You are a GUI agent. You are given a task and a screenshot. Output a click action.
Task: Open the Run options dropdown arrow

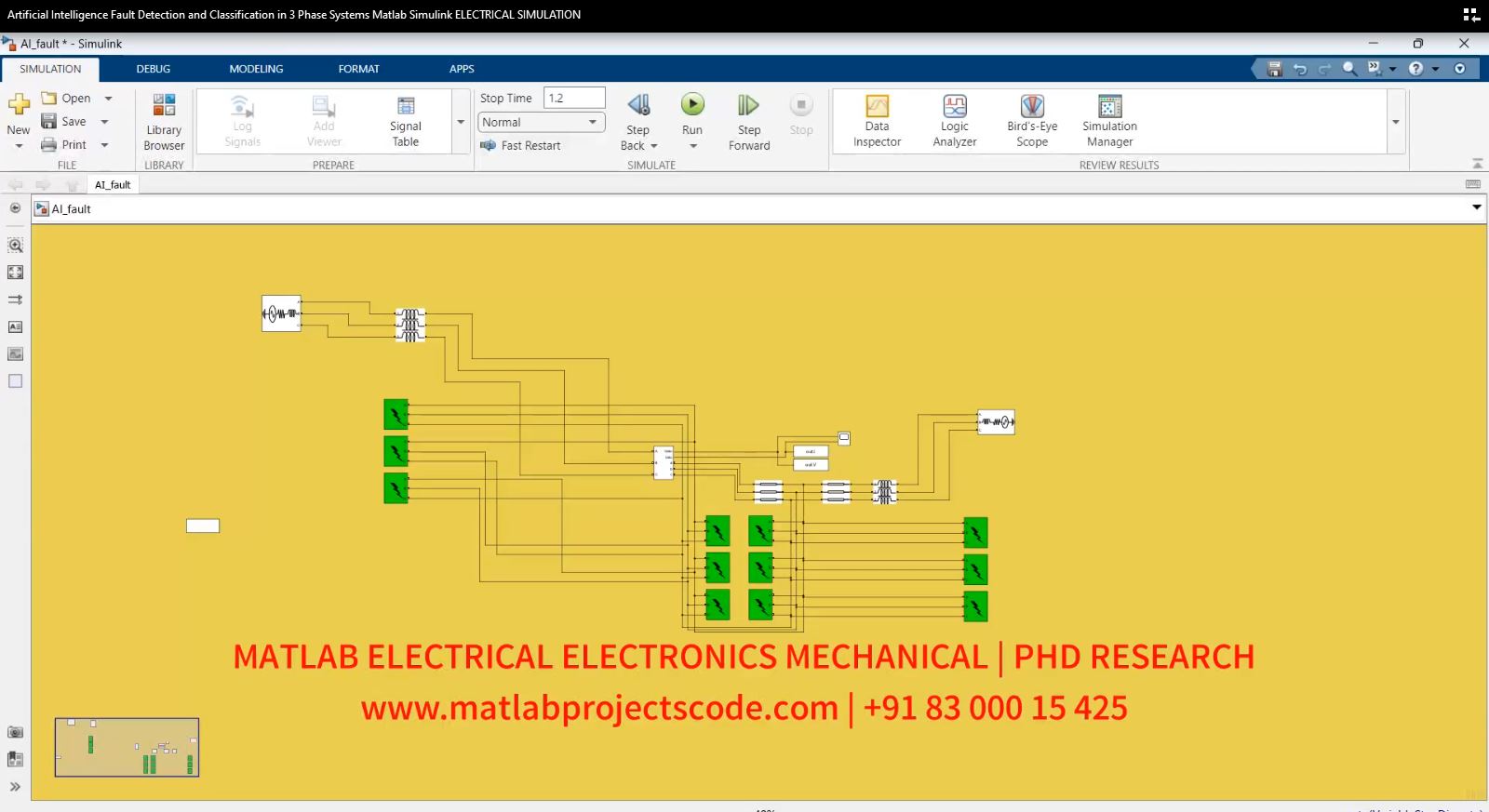tap(693, 146)
